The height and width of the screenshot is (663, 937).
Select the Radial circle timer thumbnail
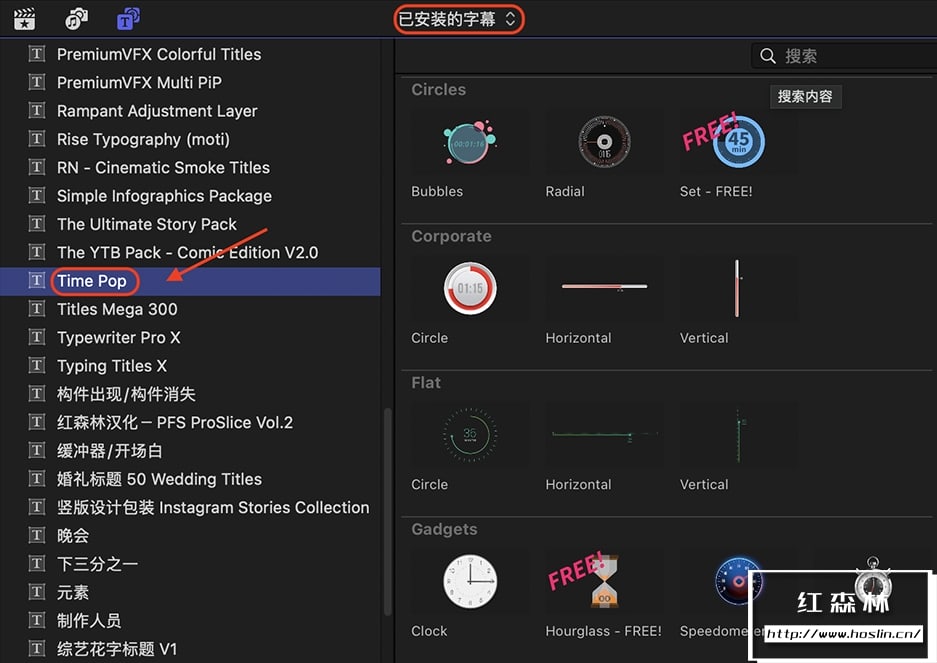click(x=604, y=142)
